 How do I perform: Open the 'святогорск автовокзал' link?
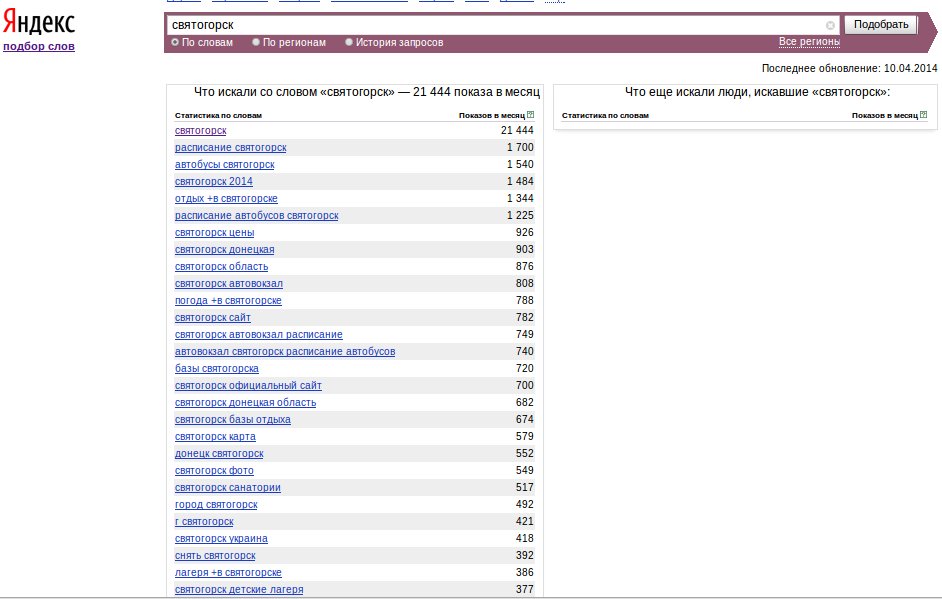(229, 284)
